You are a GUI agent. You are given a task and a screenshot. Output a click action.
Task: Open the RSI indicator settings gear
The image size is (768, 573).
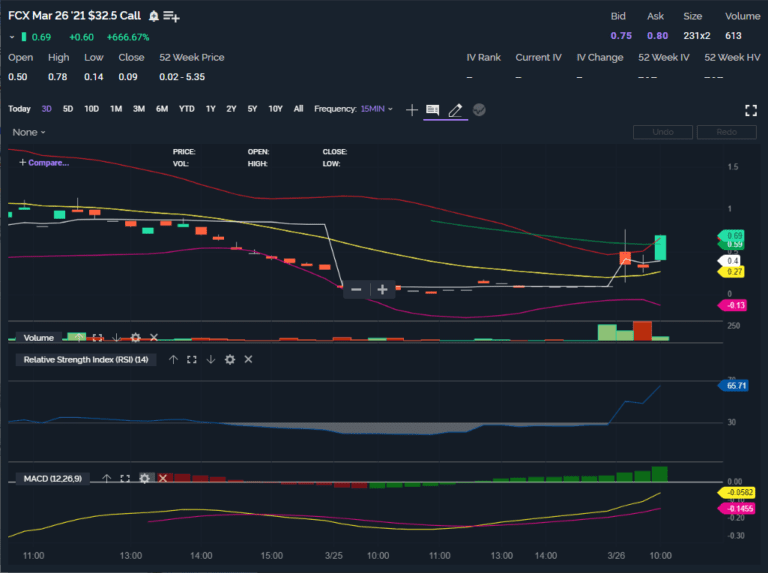coord(230,359)
